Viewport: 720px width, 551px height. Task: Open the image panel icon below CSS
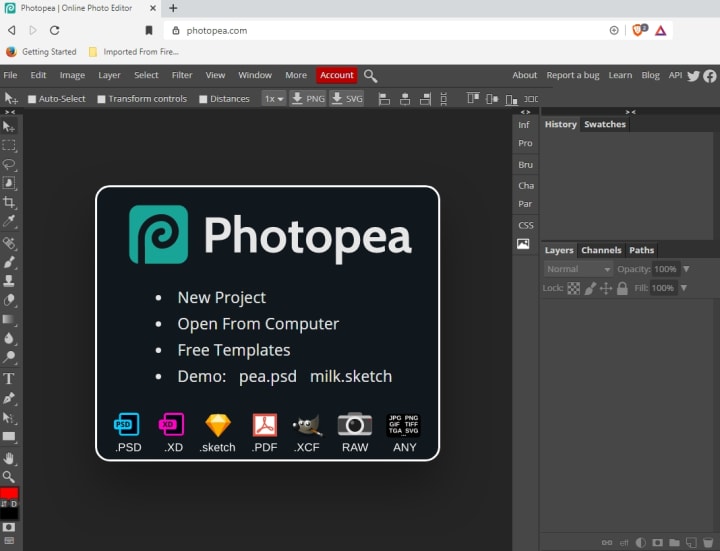(523, 244)
